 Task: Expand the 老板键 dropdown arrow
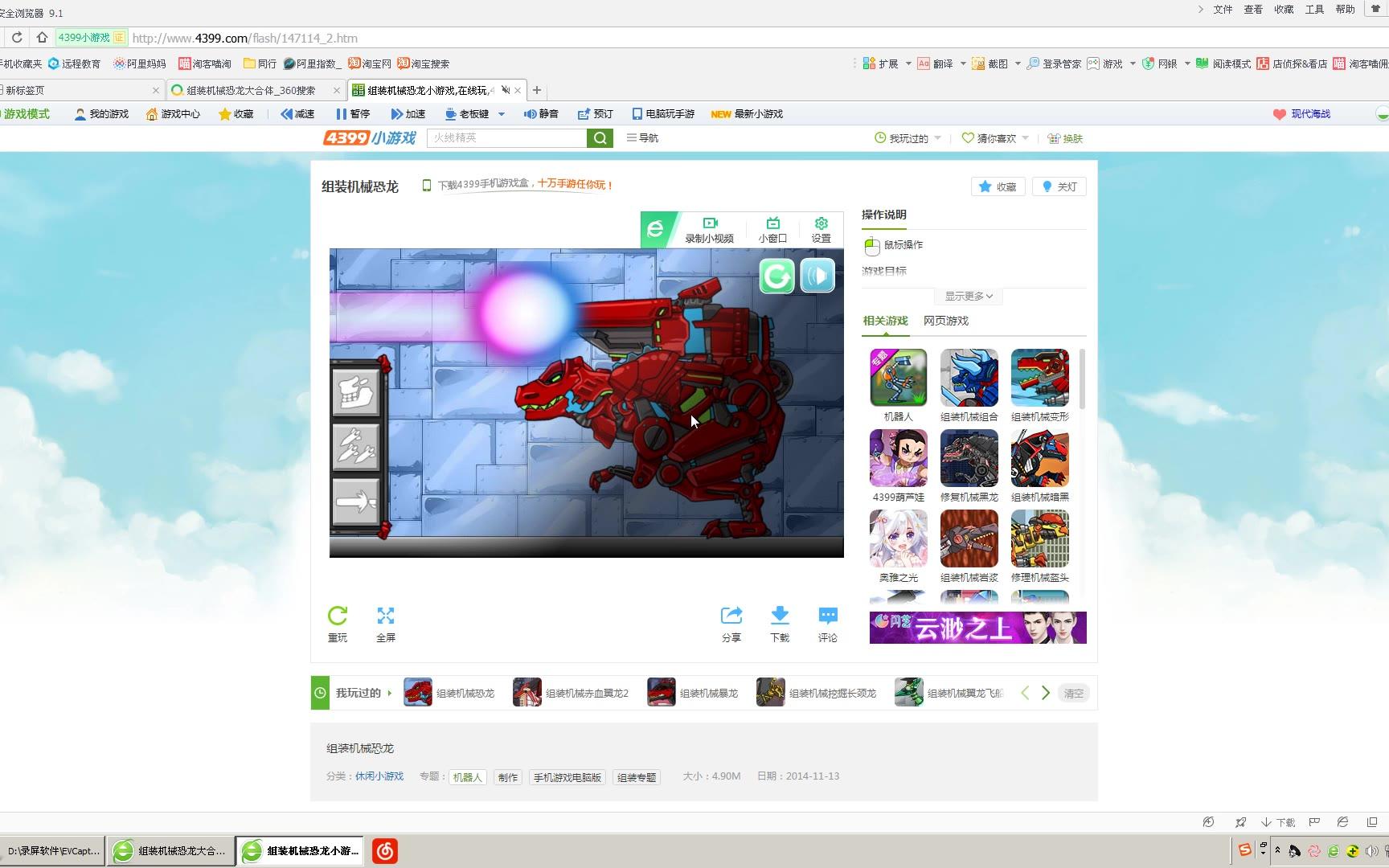tap(502, 114)
